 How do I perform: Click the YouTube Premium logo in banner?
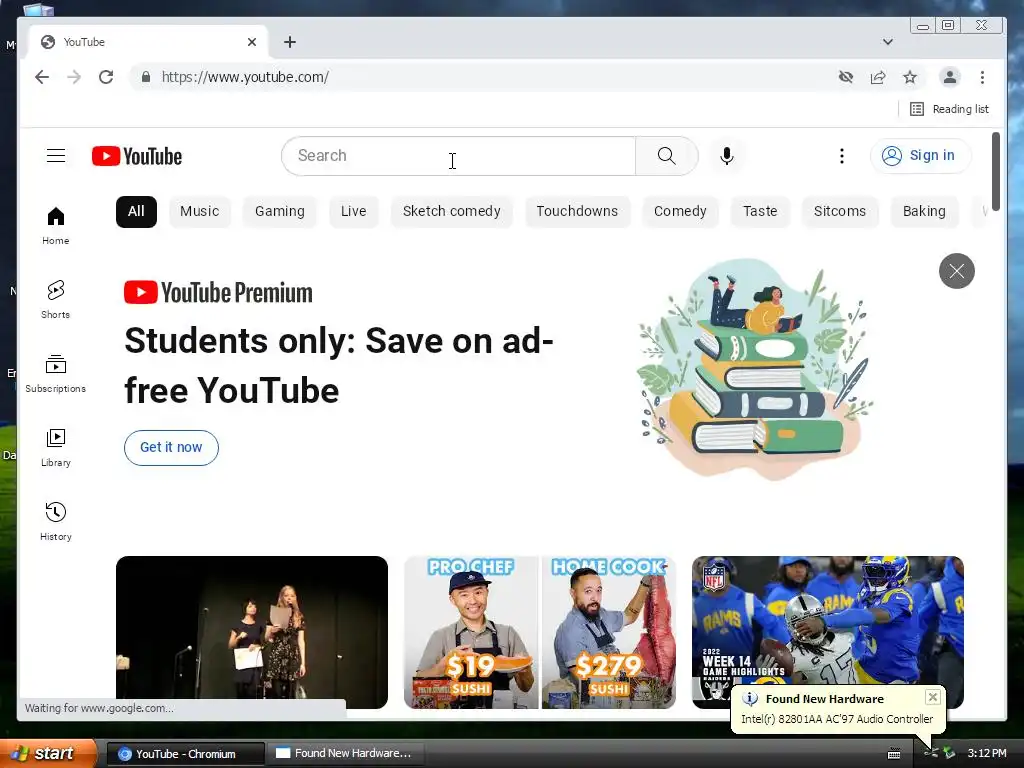[218, 293]
